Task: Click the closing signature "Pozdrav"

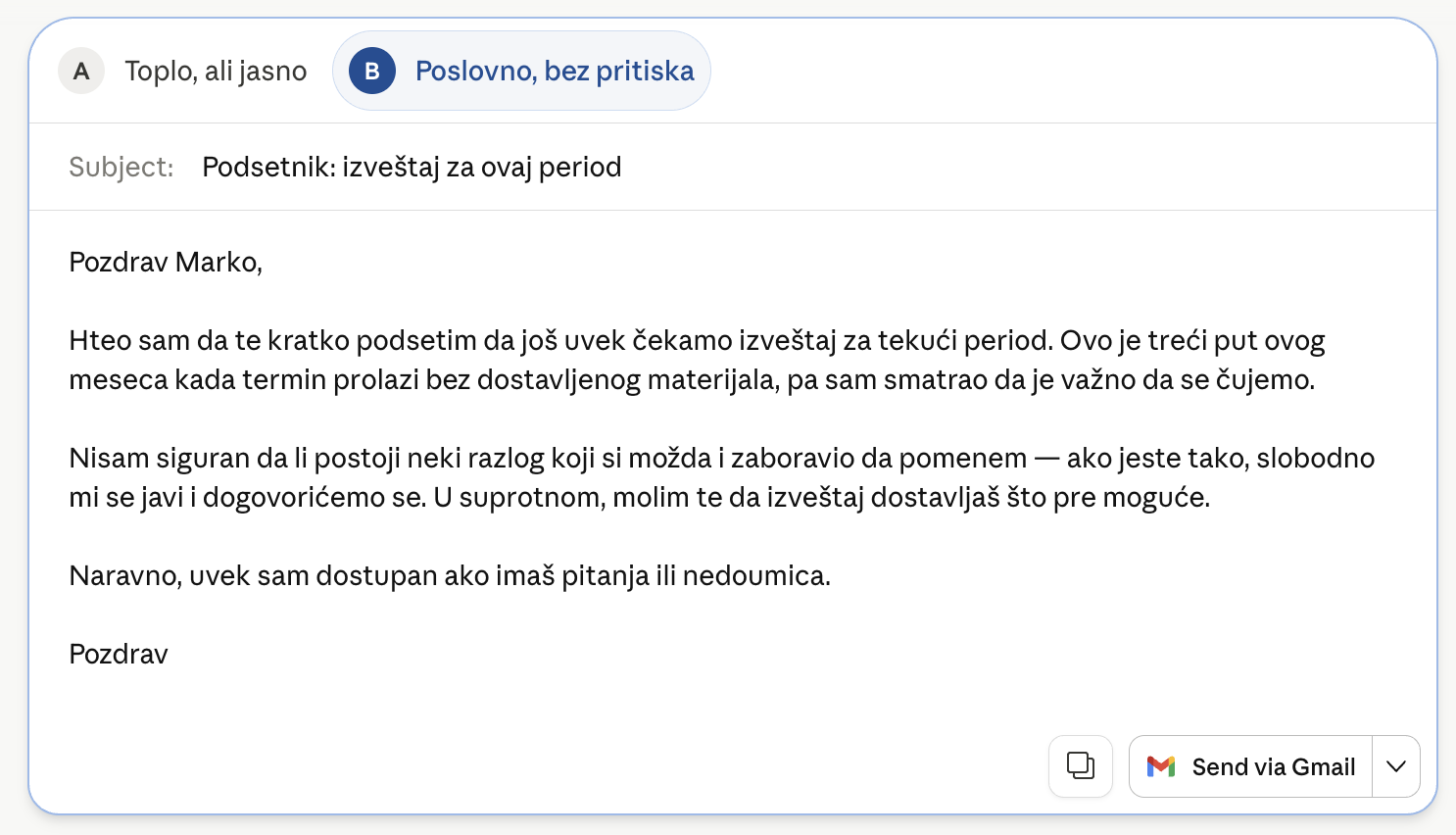Action: pos(118,654)
